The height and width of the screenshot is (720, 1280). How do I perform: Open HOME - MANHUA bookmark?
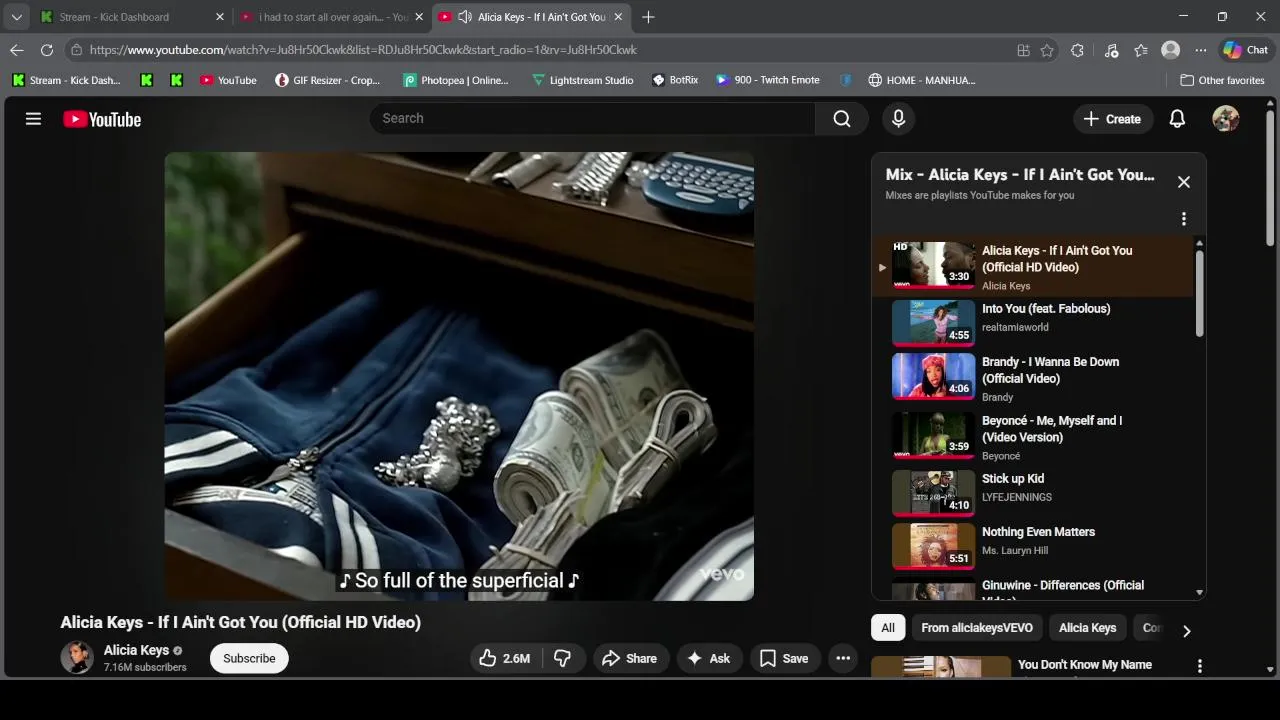(922, 80)
